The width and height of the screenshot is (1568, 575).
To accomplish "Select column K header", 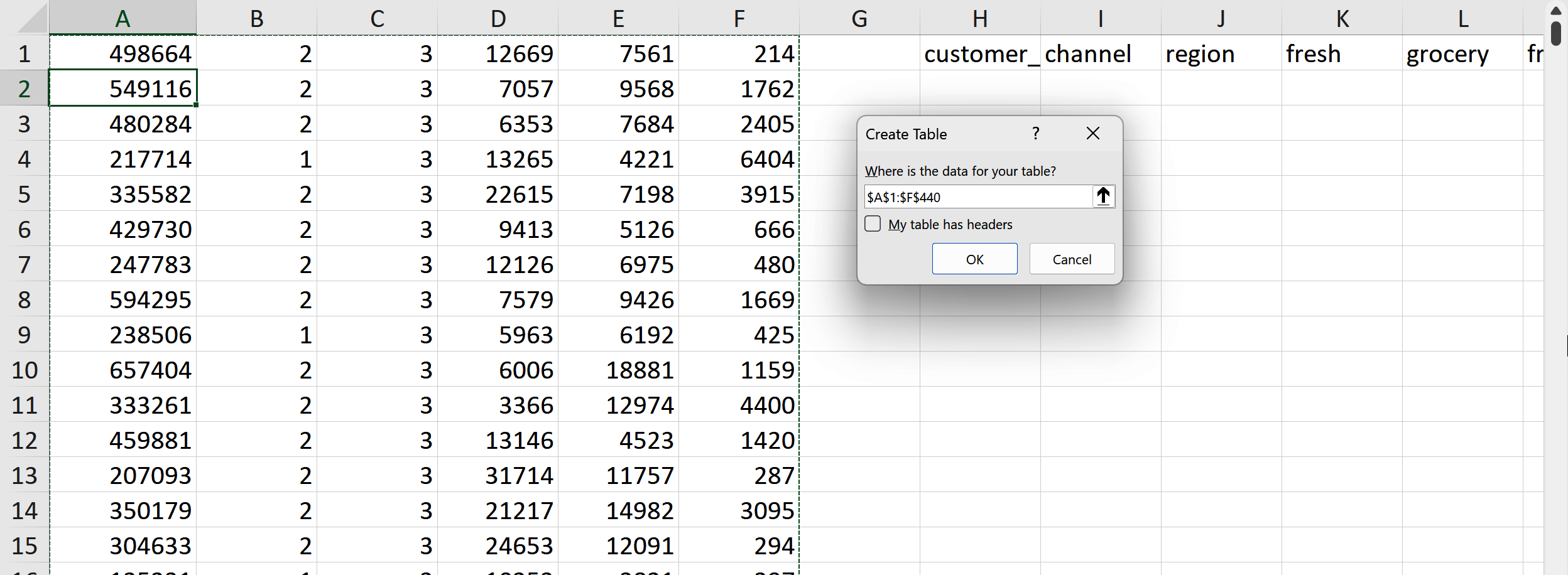I will [x=1342, y=18].
